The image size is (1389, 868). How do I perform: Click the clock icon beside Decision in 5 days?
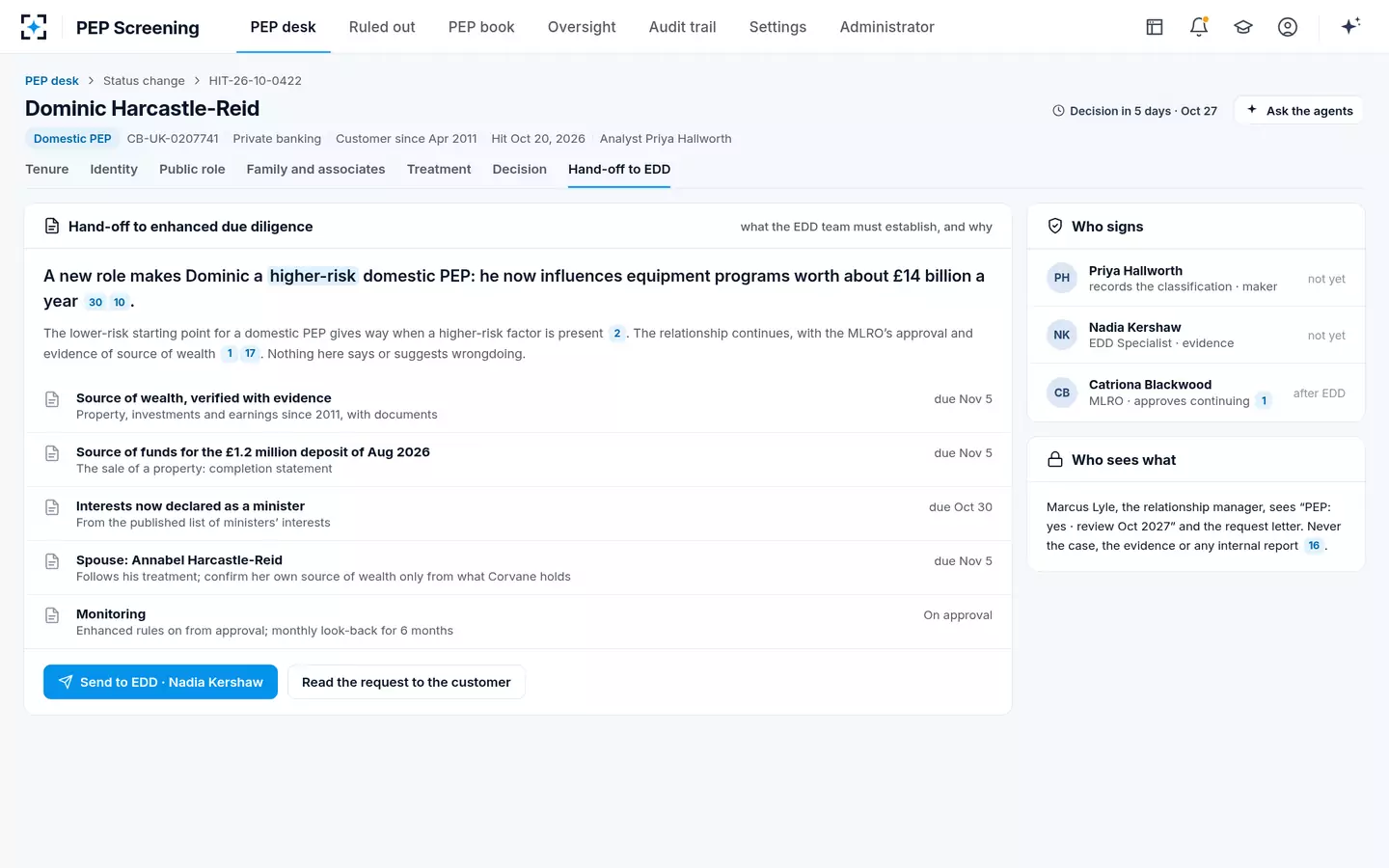pos(1058,111)
